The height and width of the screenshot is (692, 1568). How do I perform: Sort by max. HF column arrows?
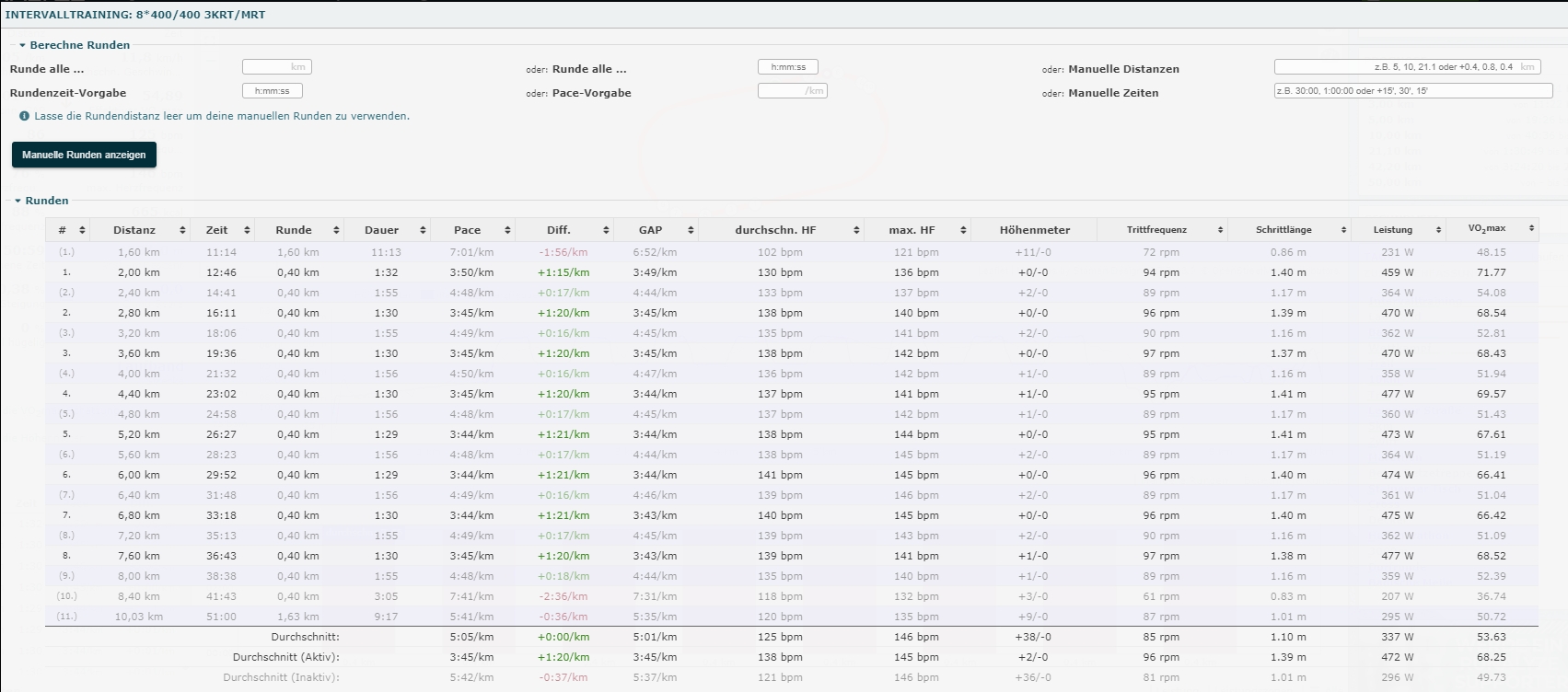[963, 230]
